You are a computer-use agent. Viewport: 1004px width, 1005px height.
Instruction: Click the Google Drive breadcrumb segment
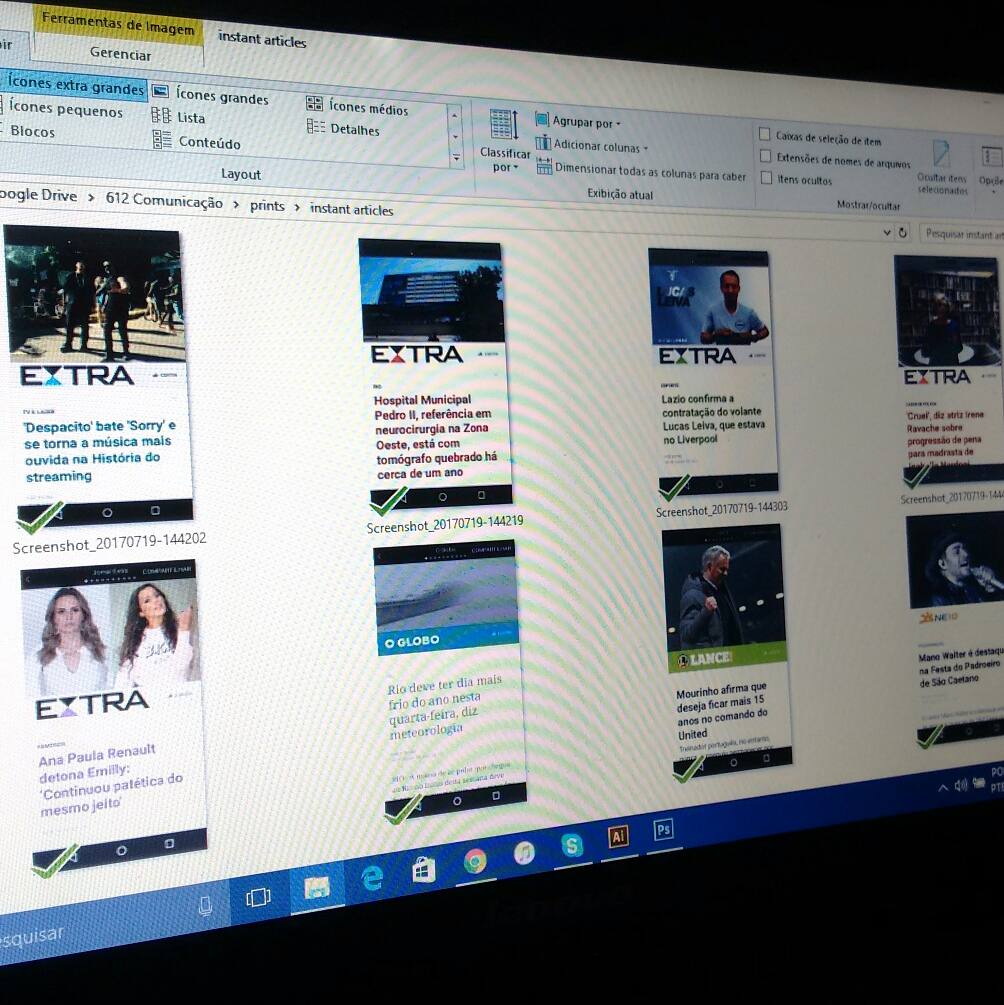tap(38, 195)
